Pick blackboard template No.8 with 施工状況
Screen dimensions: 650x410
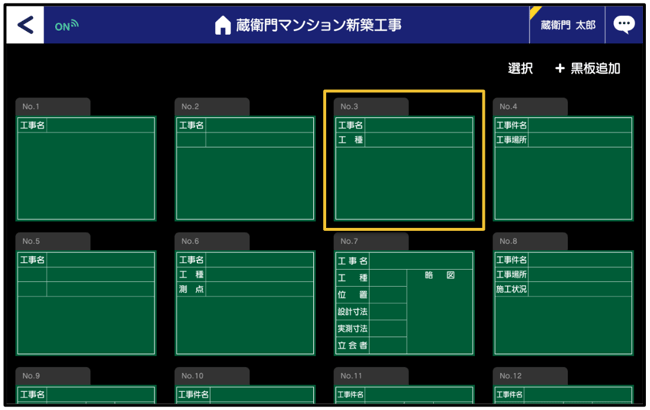[x=563, y=303]
